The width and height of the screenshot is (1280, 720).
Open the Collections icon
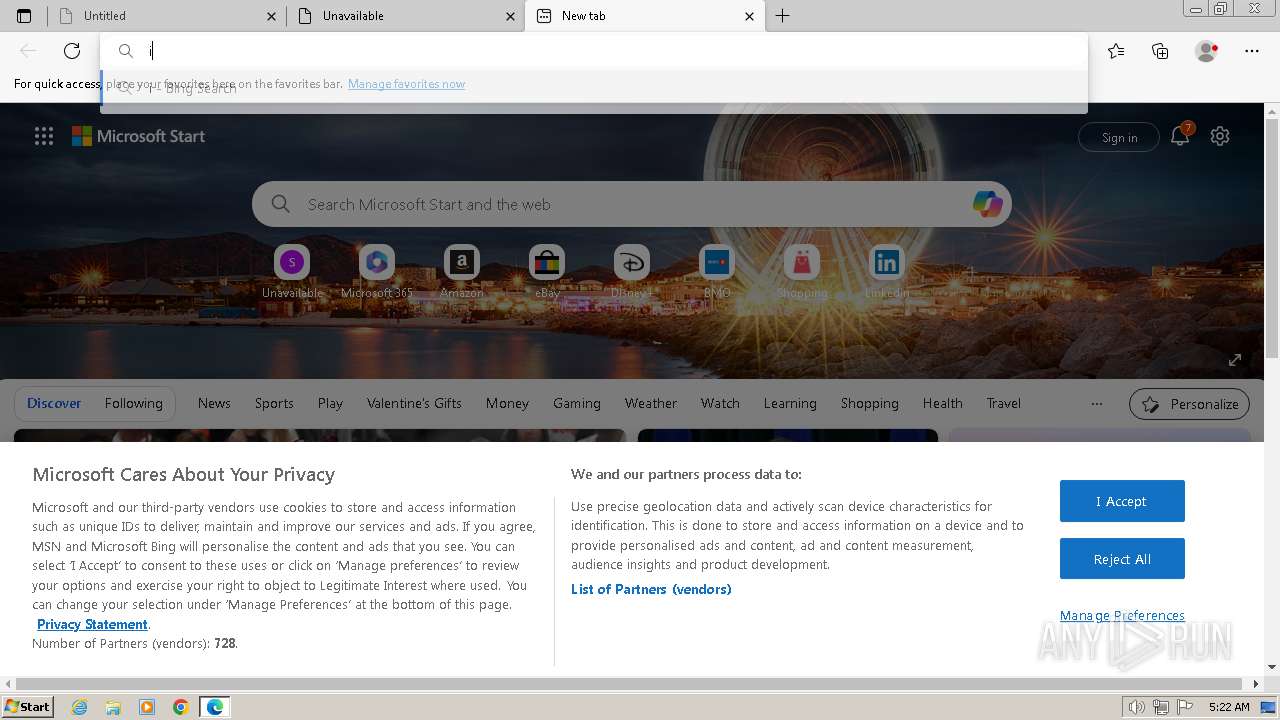click(1160, 51)
